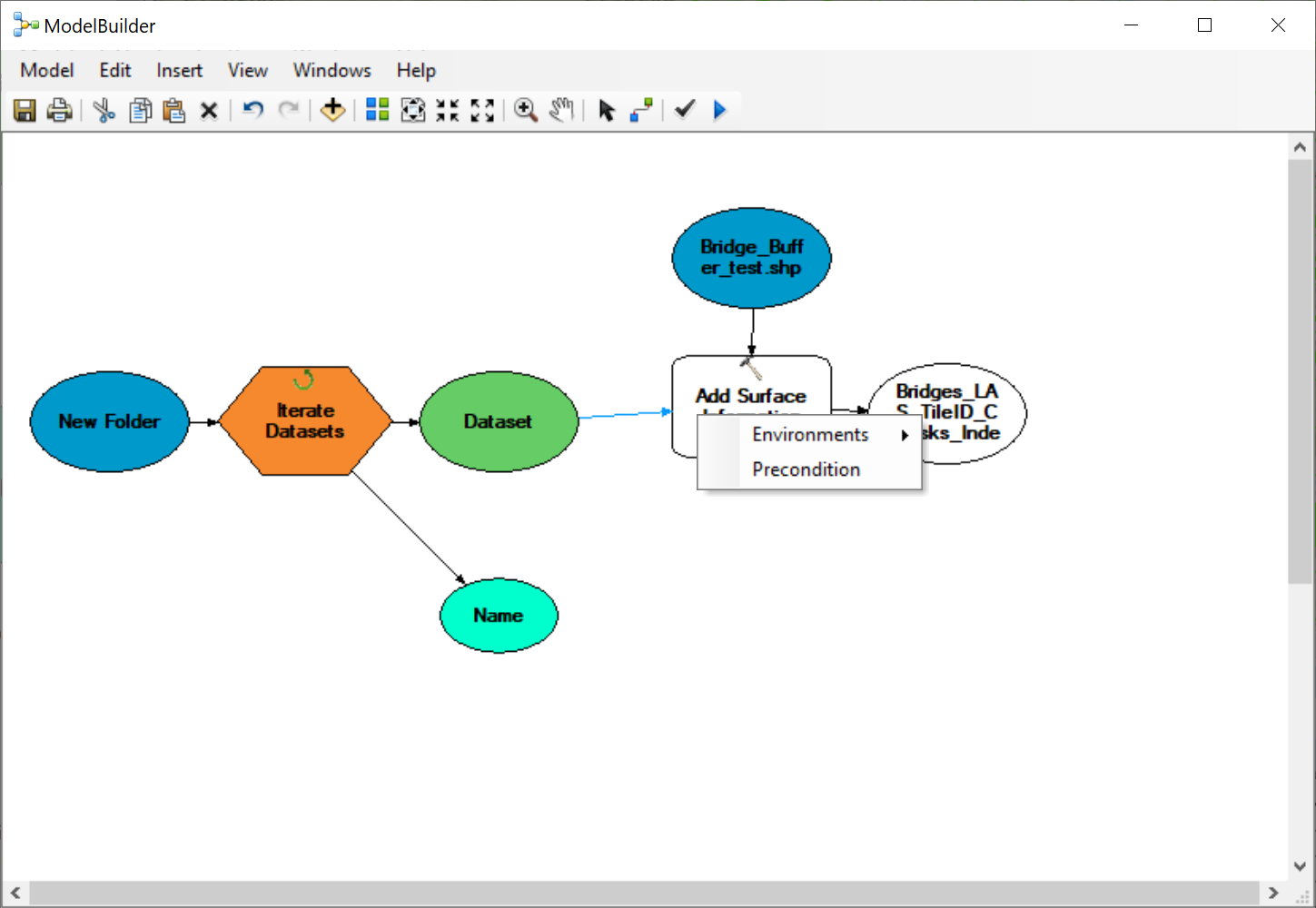Select the Validate Entire Model checkmark icon

point(684,109)
